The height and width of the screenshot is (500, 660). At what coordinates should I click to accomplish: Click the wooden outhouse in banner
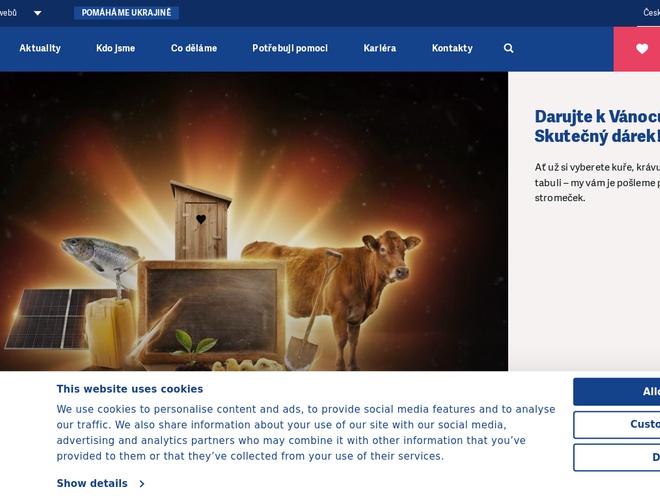coord(200,220)
